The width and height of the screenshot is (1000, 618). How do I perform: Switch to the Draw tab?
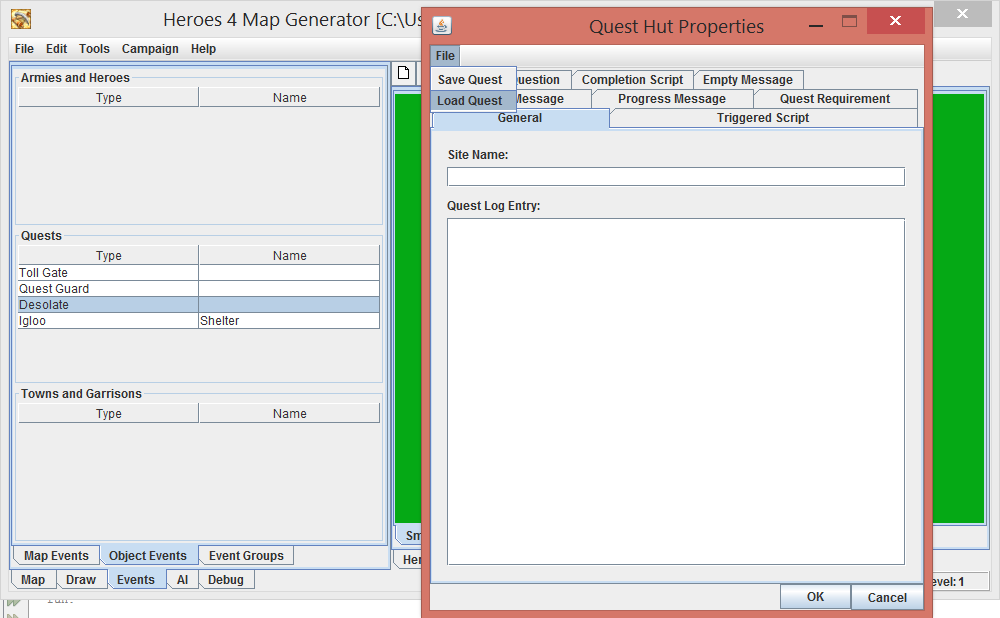81,580
